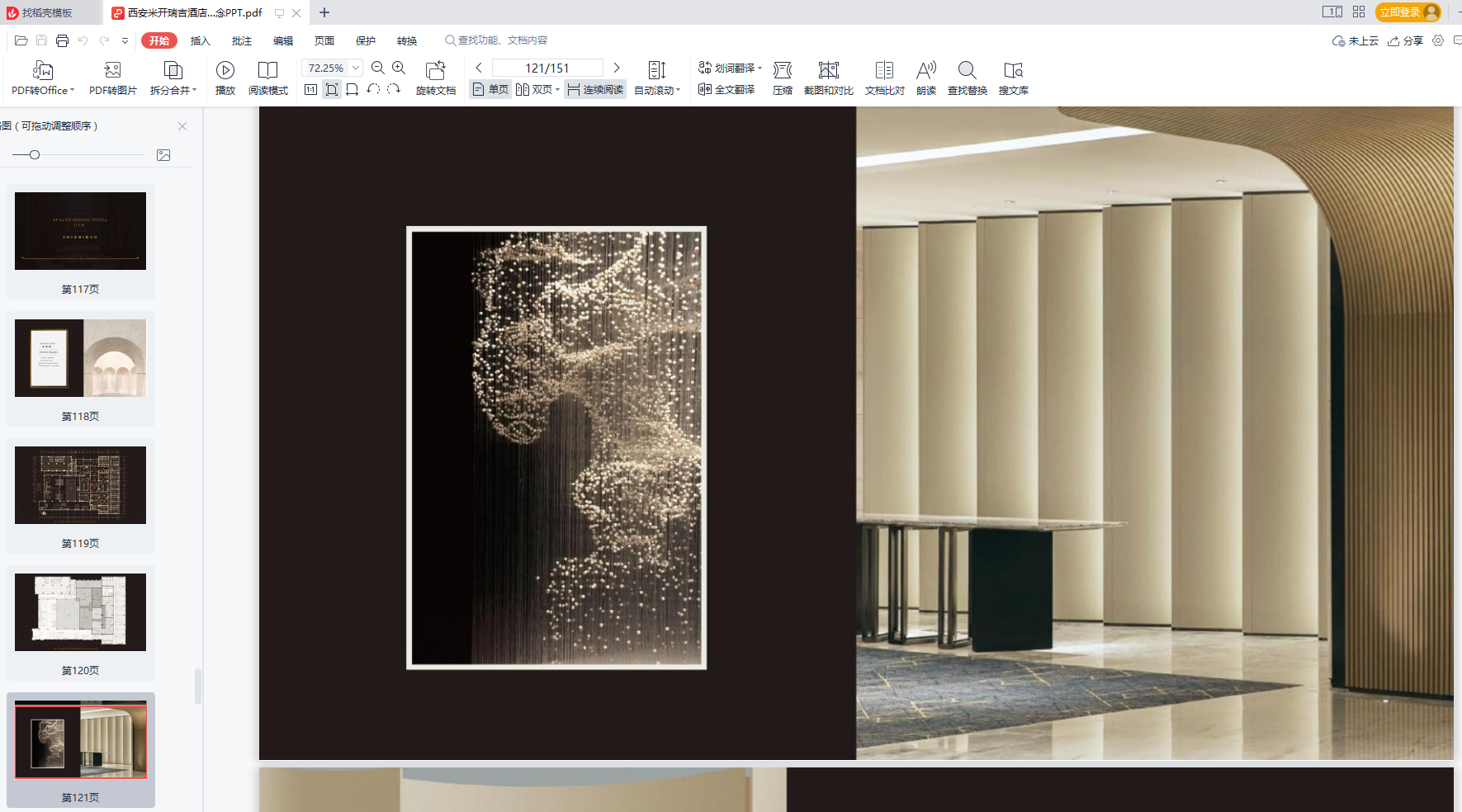Click 全文翻译 full-text translation
This screenshot has height=812, width=1462.
(x=726, y=89)
